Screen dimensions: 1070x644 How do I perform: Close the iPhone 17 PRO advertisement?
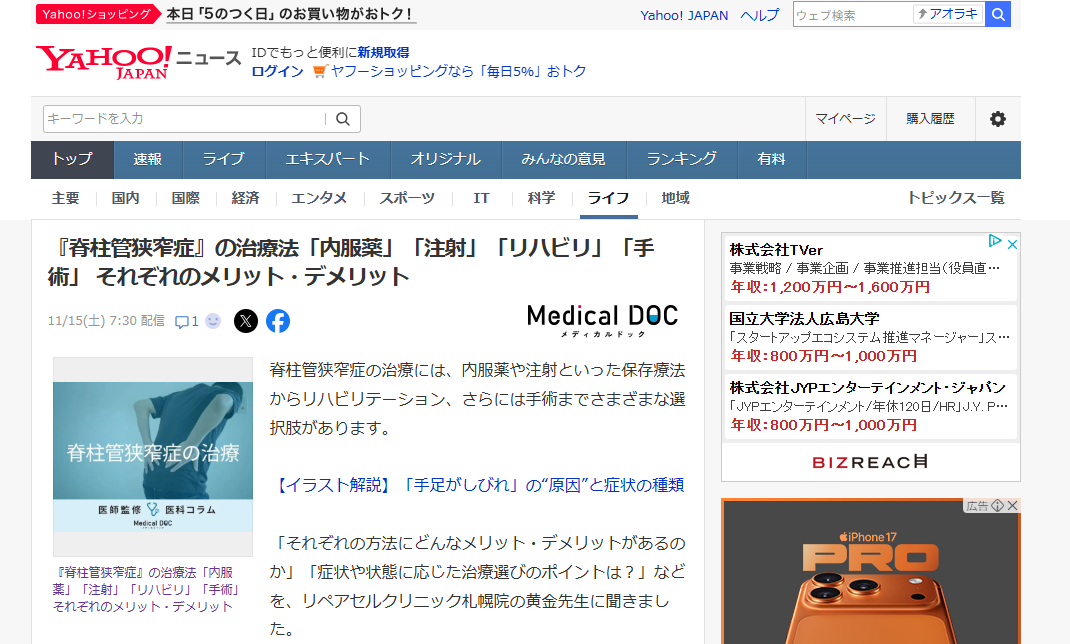click(x=1012, y=505)
